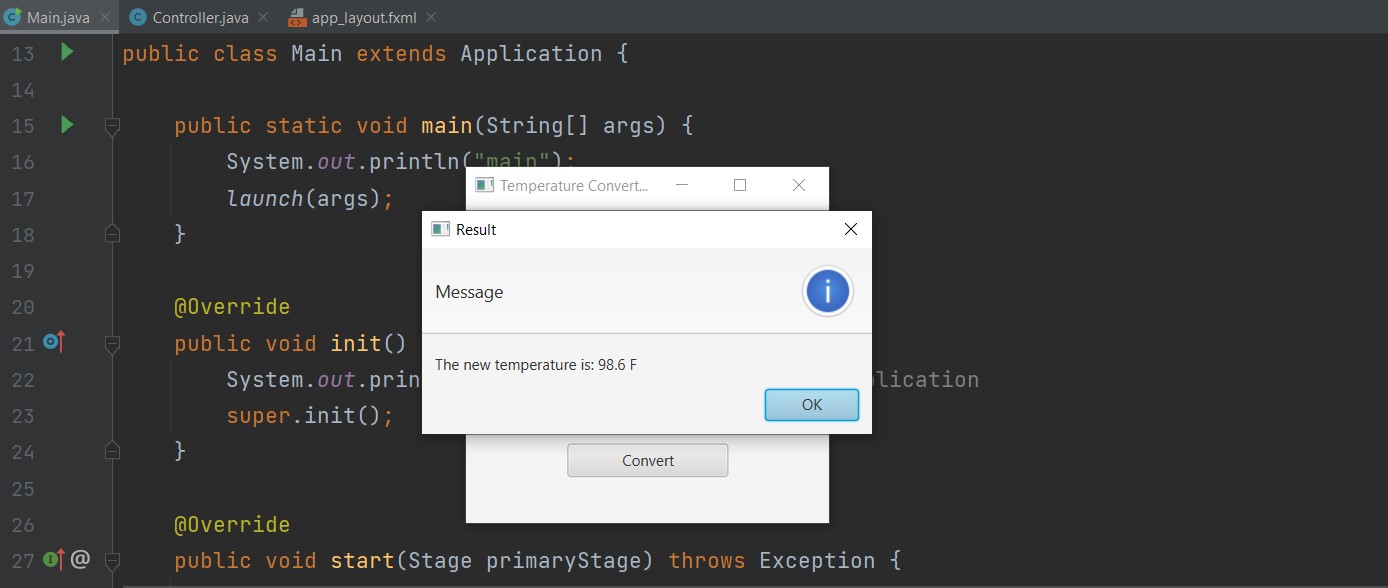Click the blue information icon in the Result dialog
Screen dimensions: 1388x588
pos(827,291)
